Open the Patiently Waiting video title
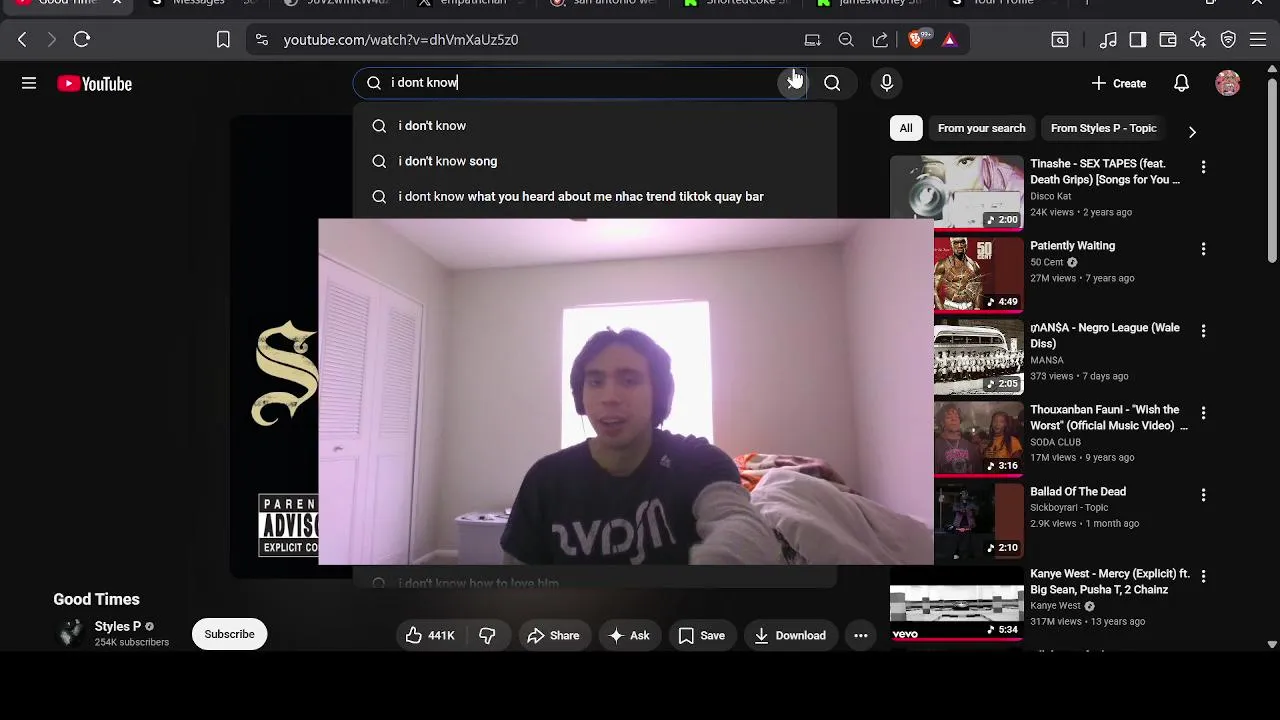 1072,245
